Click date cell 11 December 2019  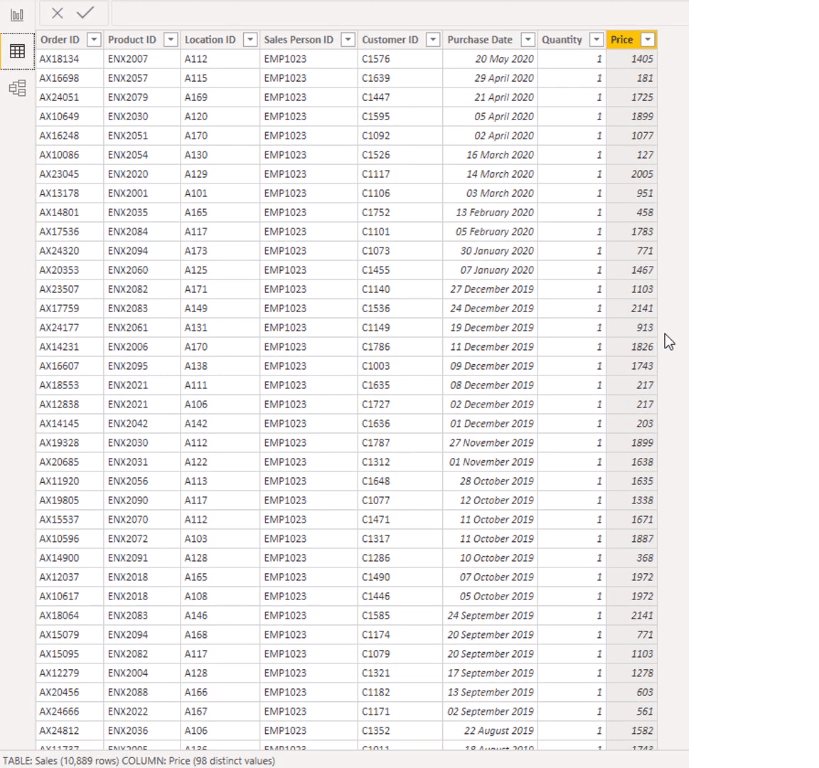[490, 347]
